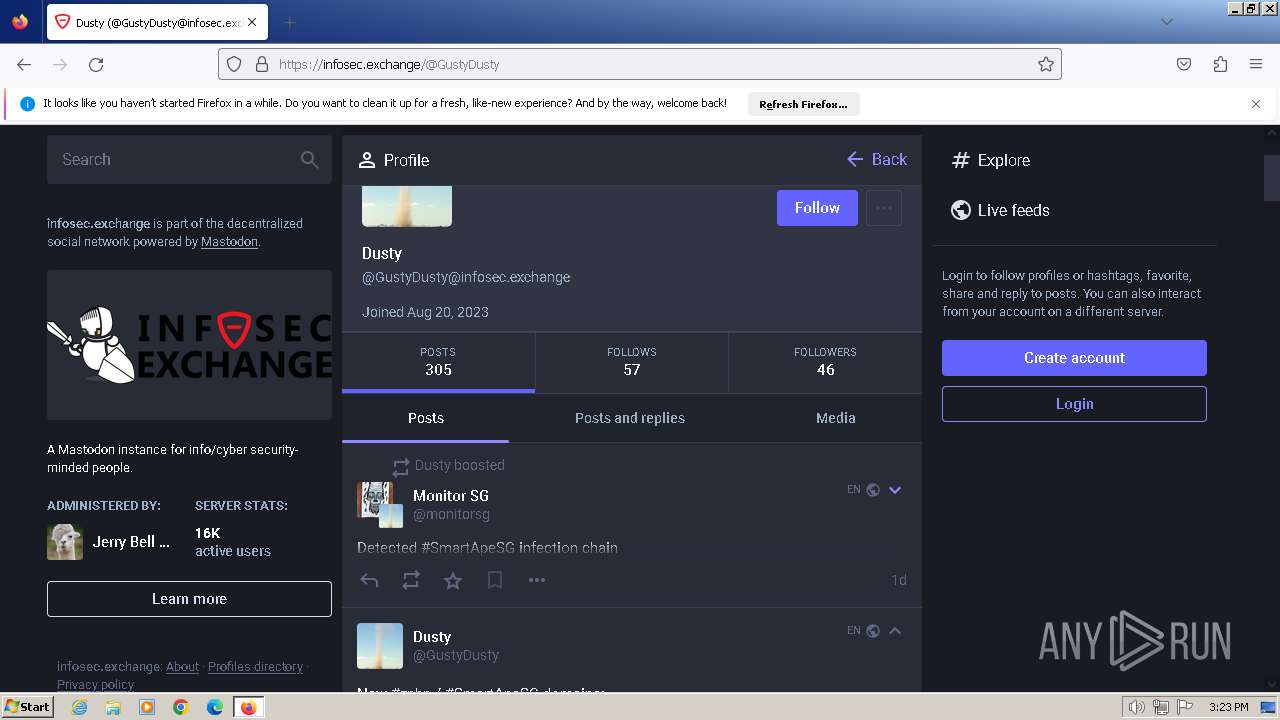Open the Mastodon link

[229, 242]
